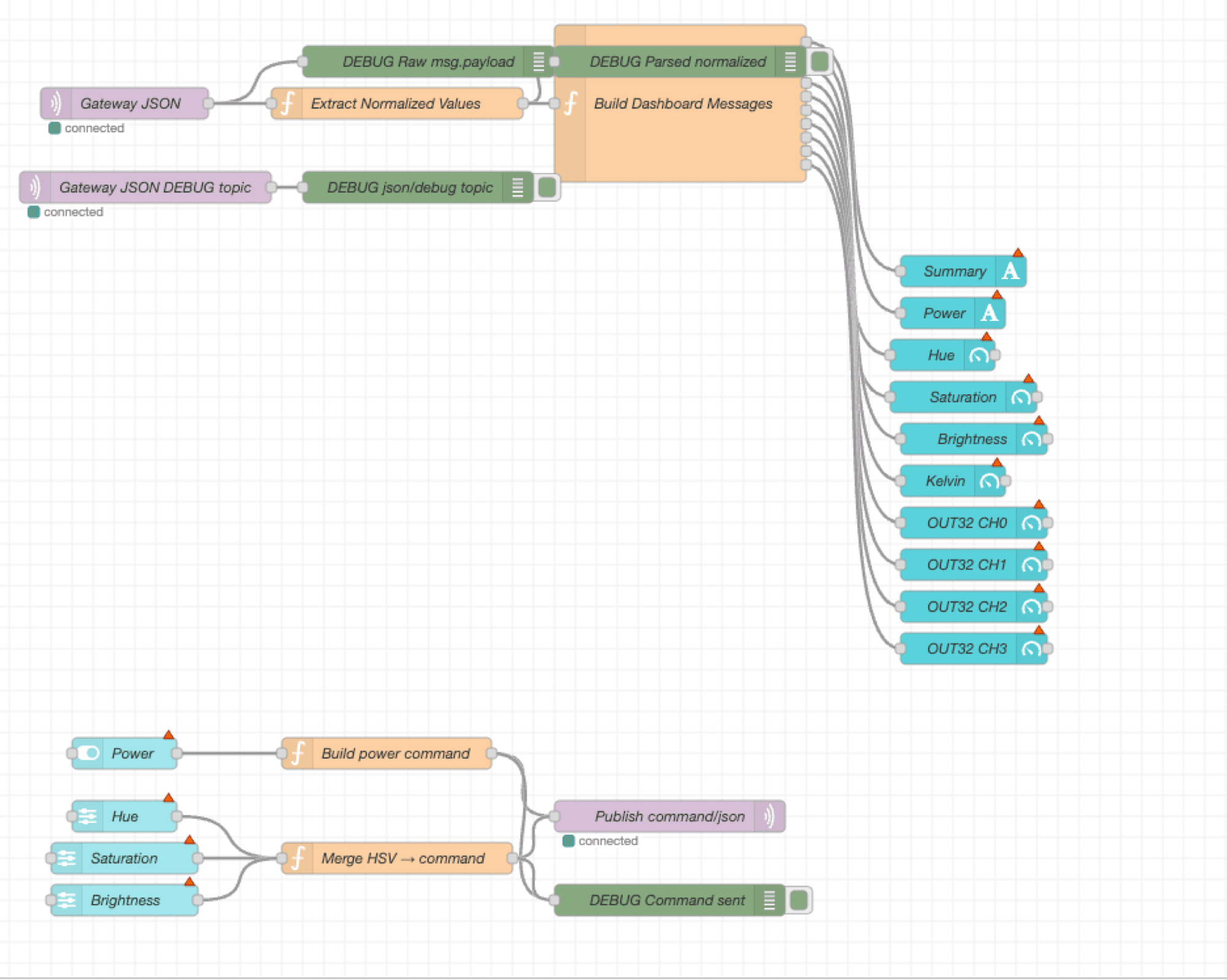Select the Extract Normalized Values node label

[396, 104]
